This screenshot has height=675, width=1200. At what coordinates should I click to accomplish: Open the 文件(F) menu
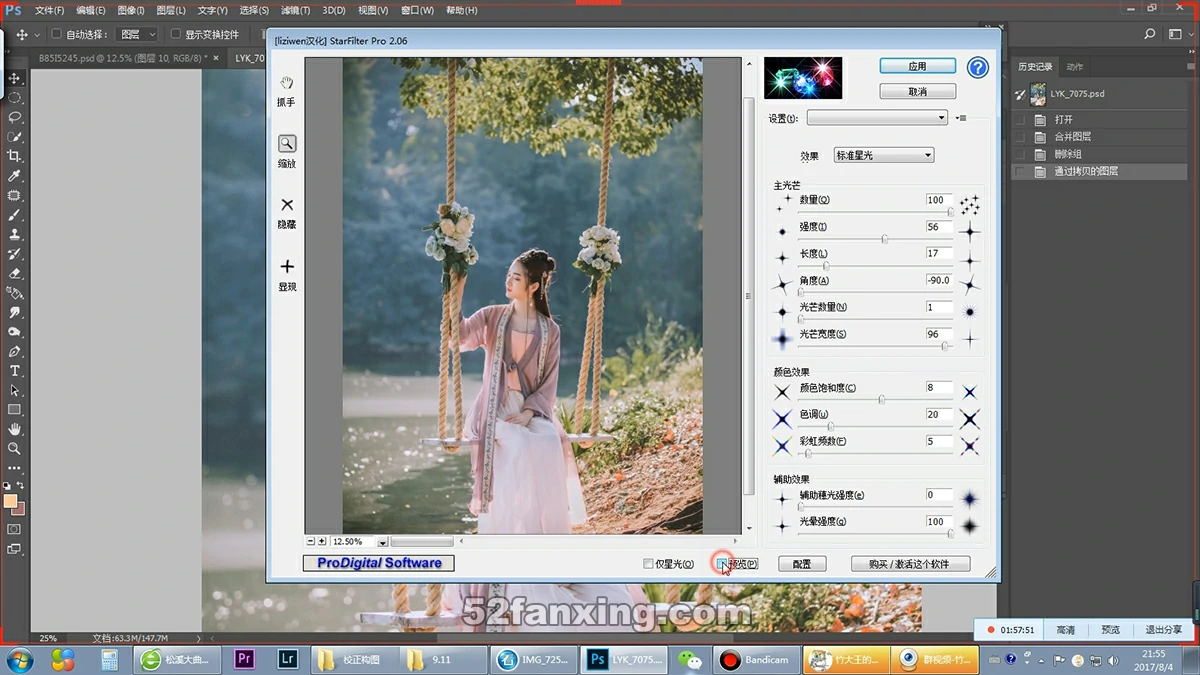(49, 10)
